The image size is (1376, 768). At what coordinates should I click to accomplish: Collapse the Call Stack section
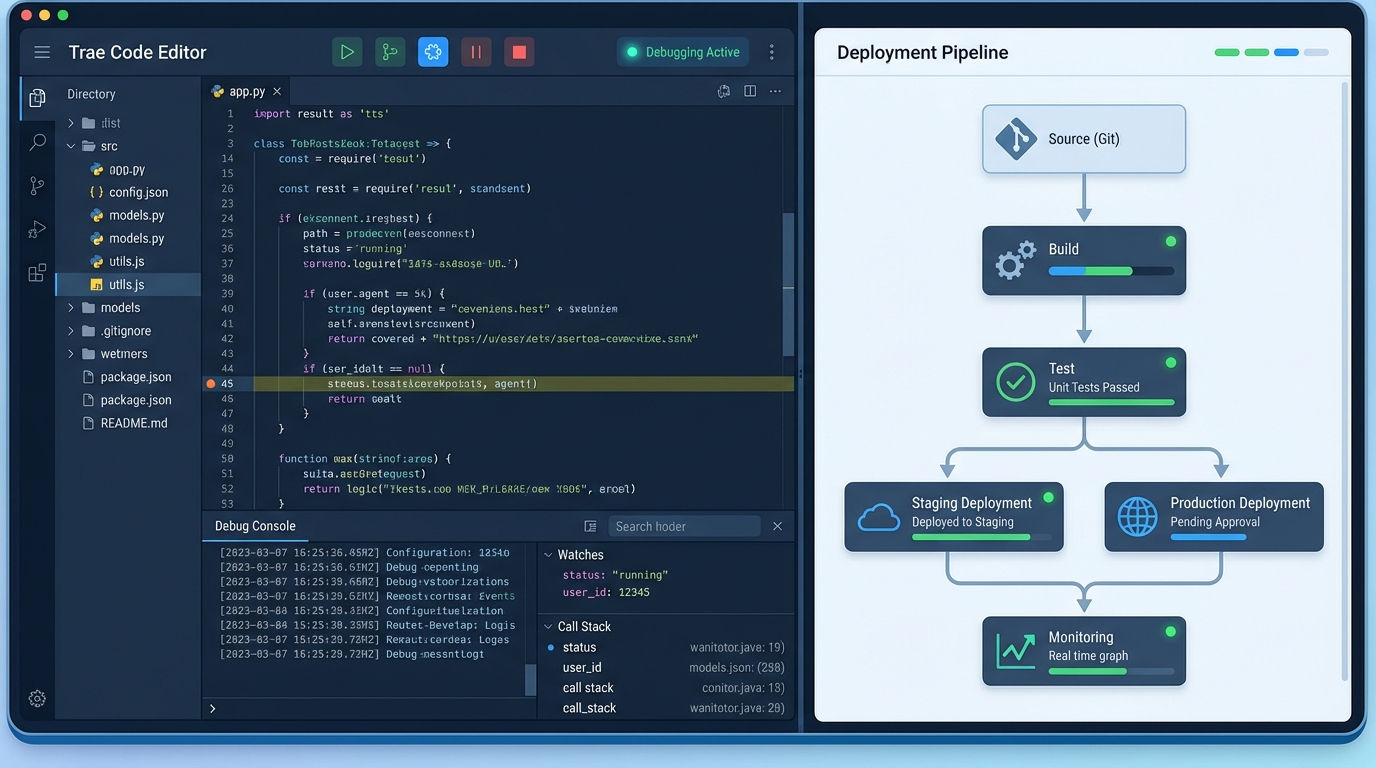(x=548, y=626)
